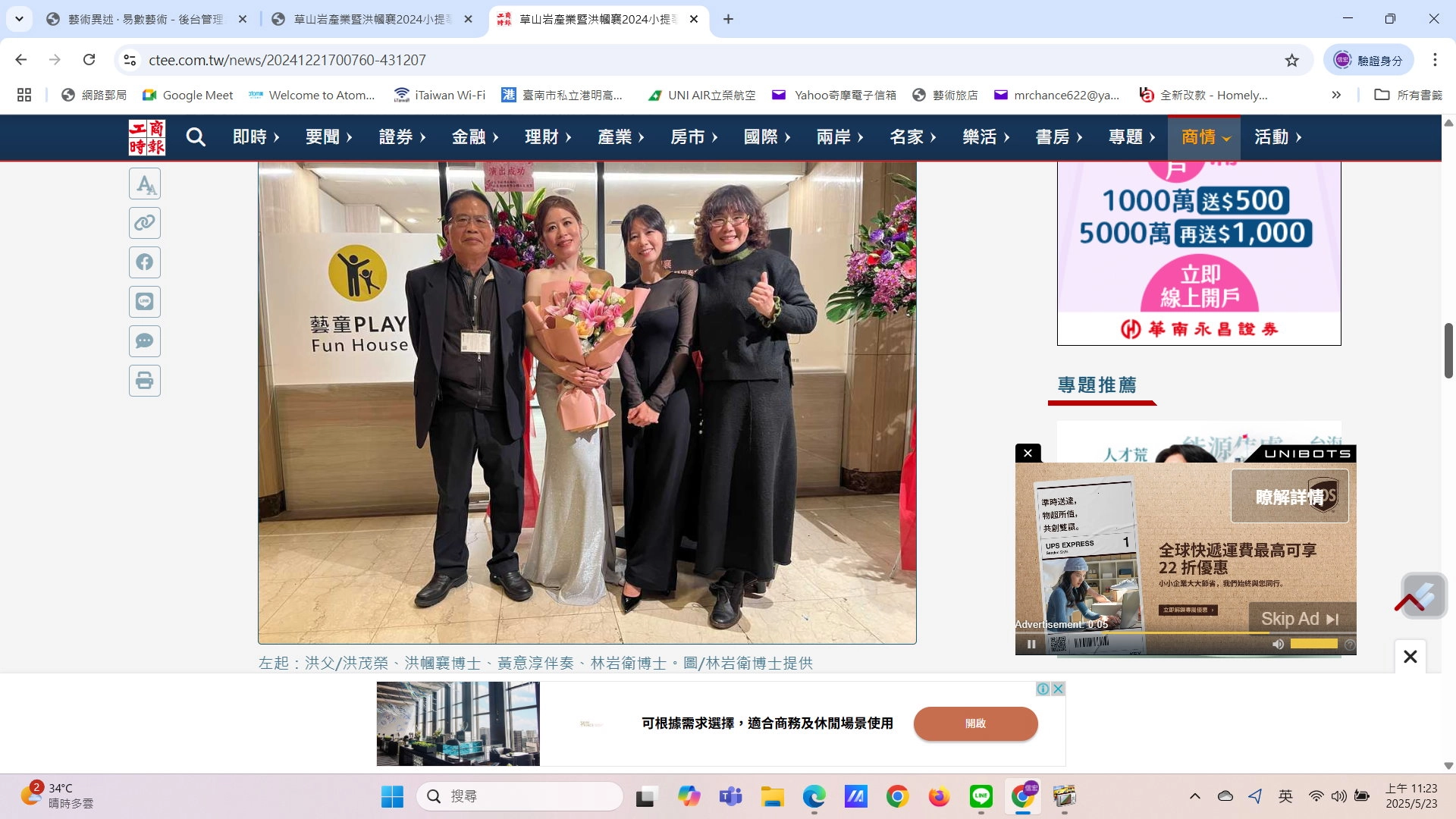Image resolution: width=1456 pixels, height=819 pixels.
Task: Click the font size adjust icon
Action: [144, 184]
